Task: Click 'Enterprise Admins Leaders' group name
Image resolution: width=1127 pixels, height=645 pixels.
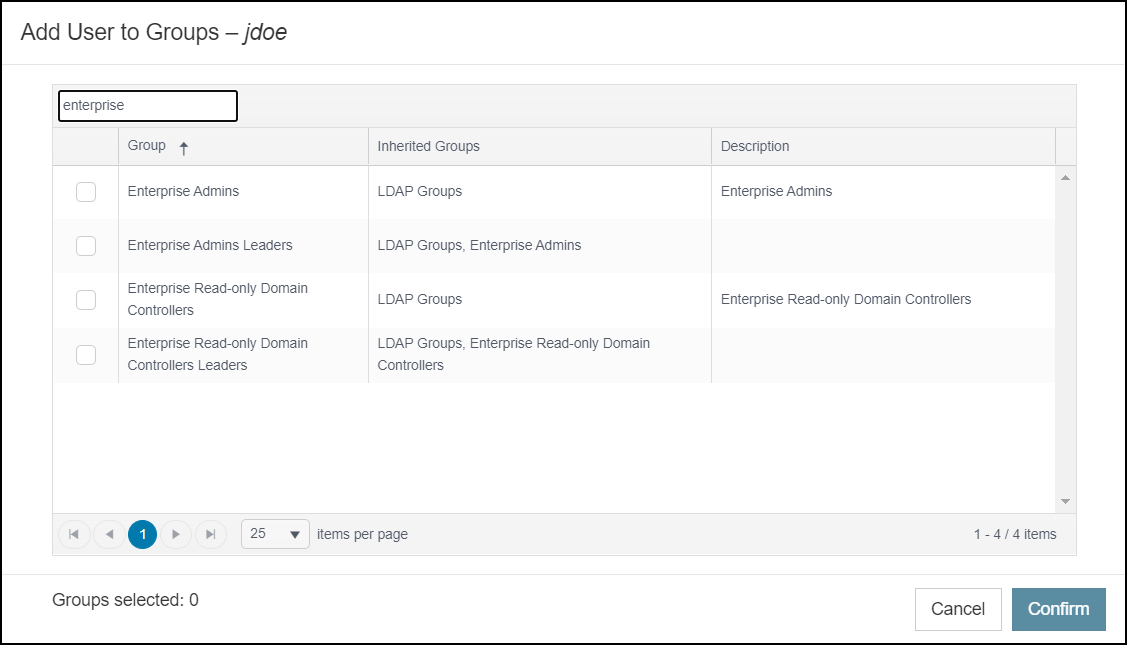Action: tap(210, 245)
